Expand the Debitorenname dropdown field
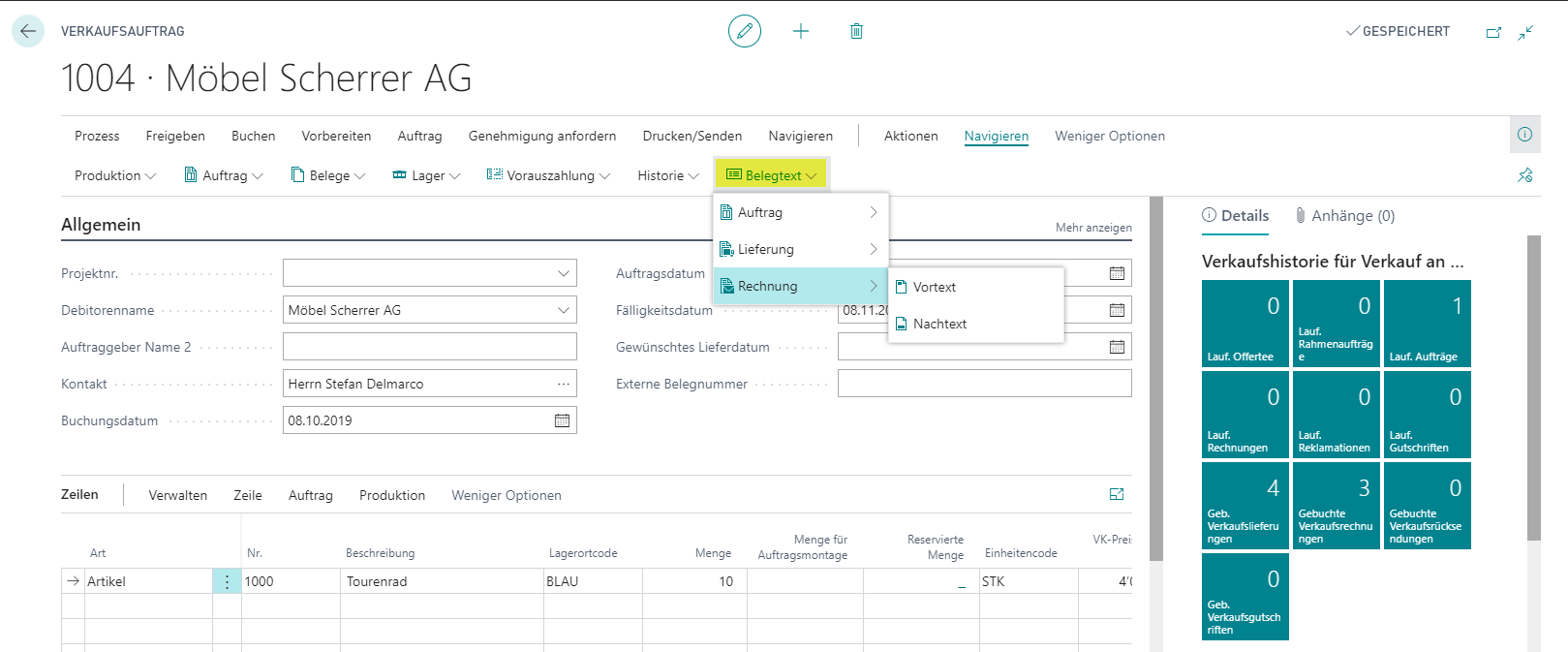 tap(564, 310)
